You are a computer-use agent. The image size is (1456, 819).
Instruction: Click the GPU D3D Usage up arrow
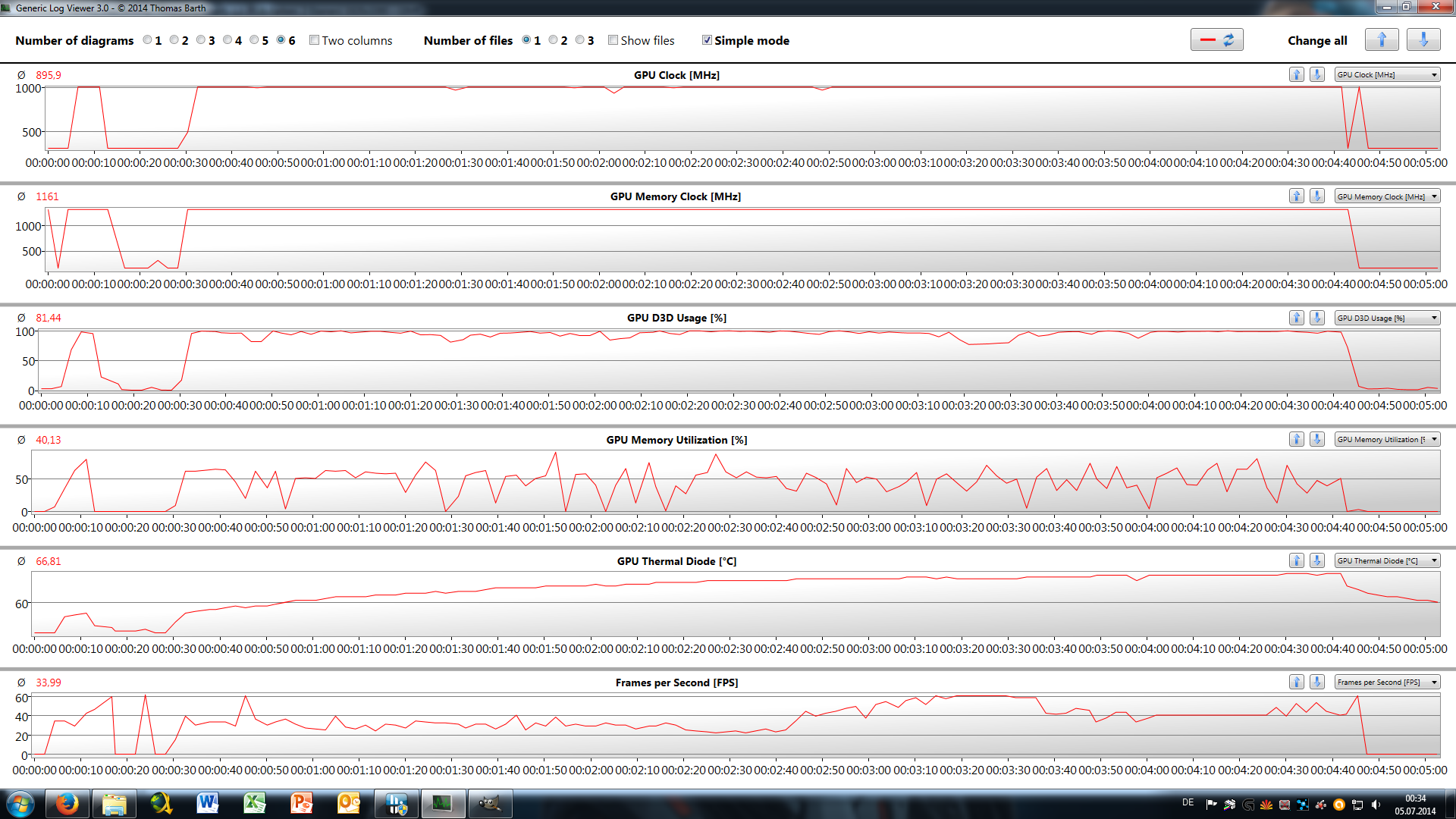1296,318
